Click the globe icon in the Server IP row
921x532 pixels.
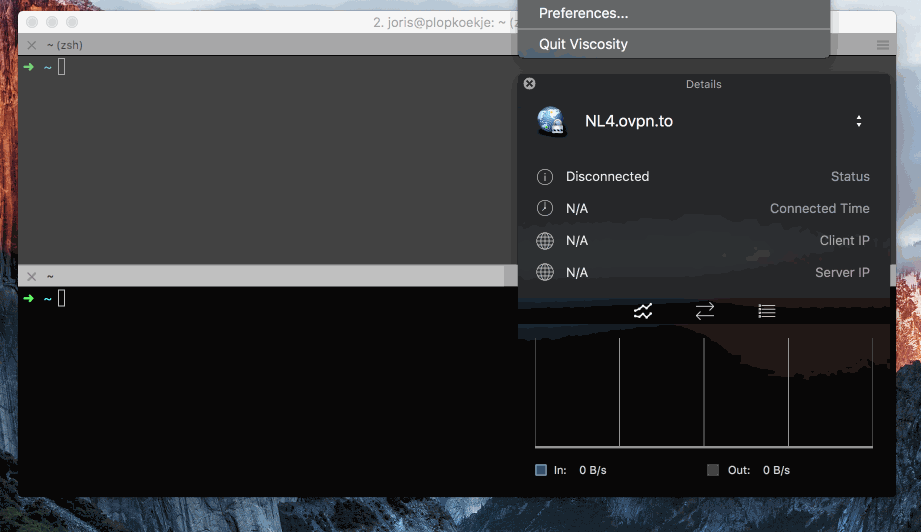[x=544, y=272]
